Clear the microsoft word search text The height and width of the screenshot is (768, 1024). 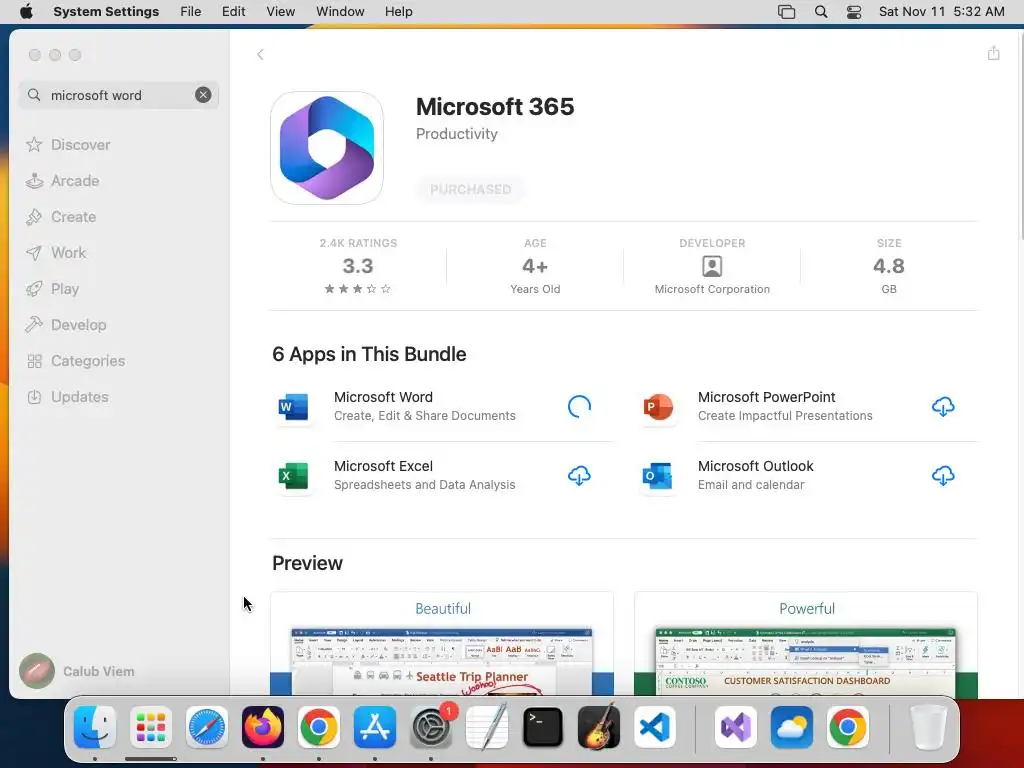point(203,95)
